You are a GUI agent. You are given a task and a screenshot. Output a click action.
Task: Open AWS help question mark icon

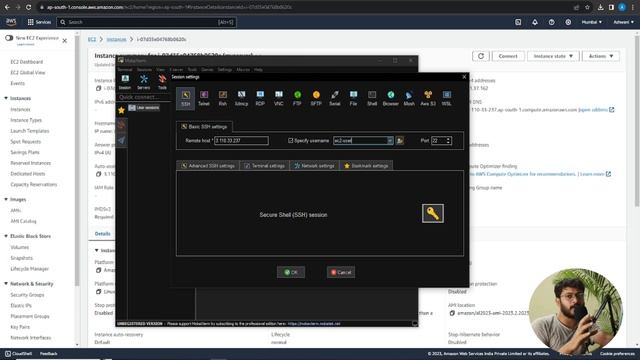point(551,22)
